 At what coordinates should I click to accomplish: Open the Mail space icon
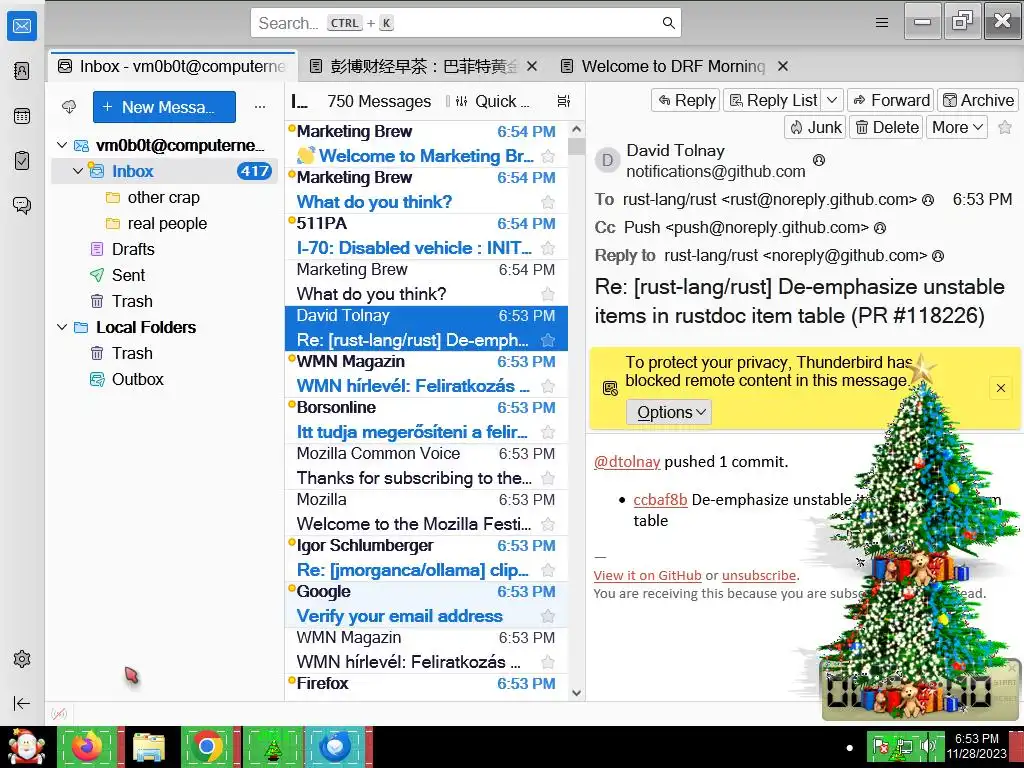[22, 26]
